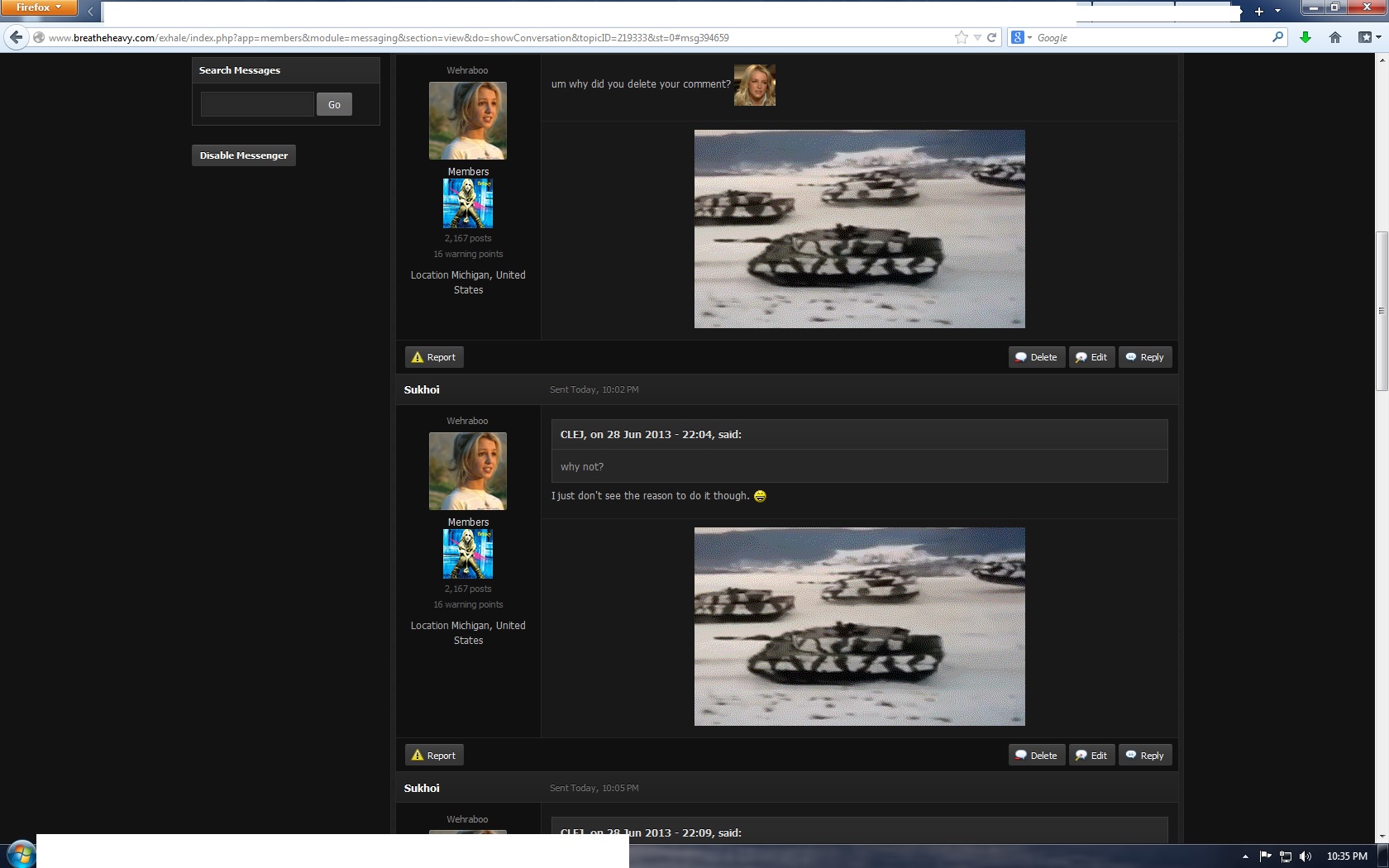Screen dimensions: 1389x868
Task: Reply to the "delete your comment" message
Action: tap(1145, 357)
